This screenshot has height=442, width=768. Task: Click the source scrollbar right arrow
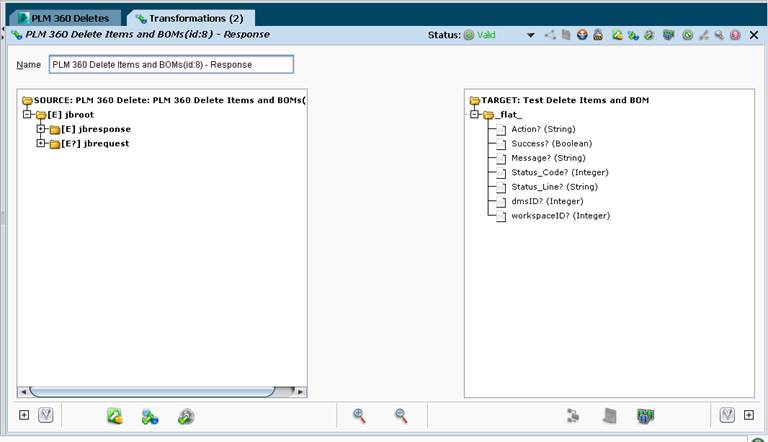coord(300,392)
